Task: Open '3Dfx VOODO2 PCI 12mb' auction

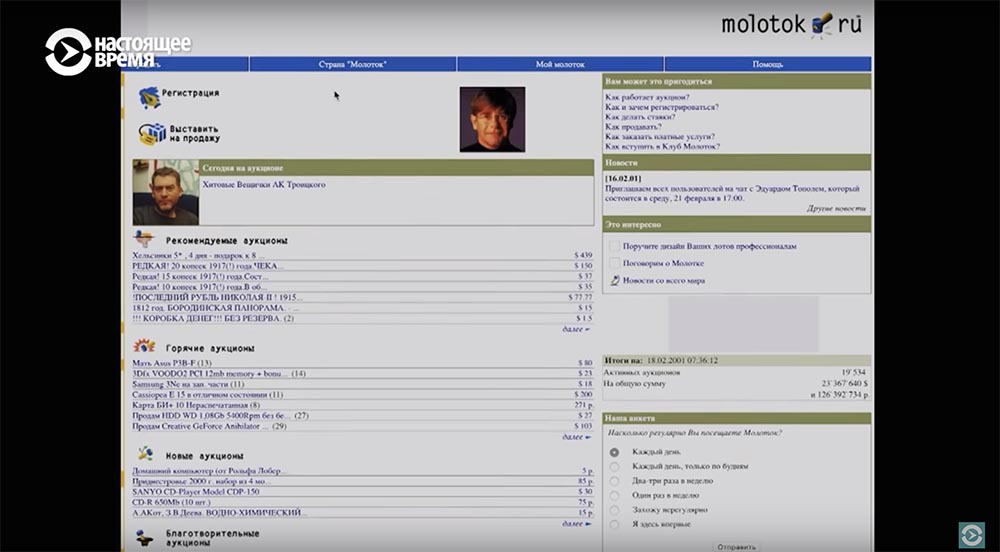Action: [219, 373]
